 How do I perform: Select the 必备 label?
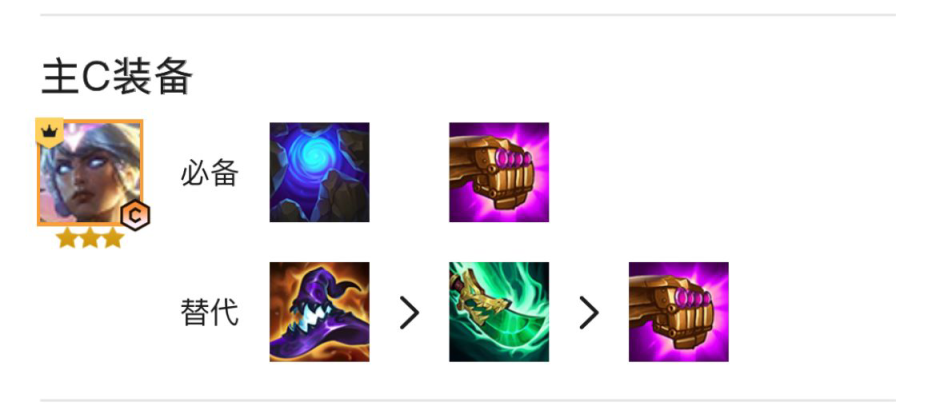(x=210, y=174)
